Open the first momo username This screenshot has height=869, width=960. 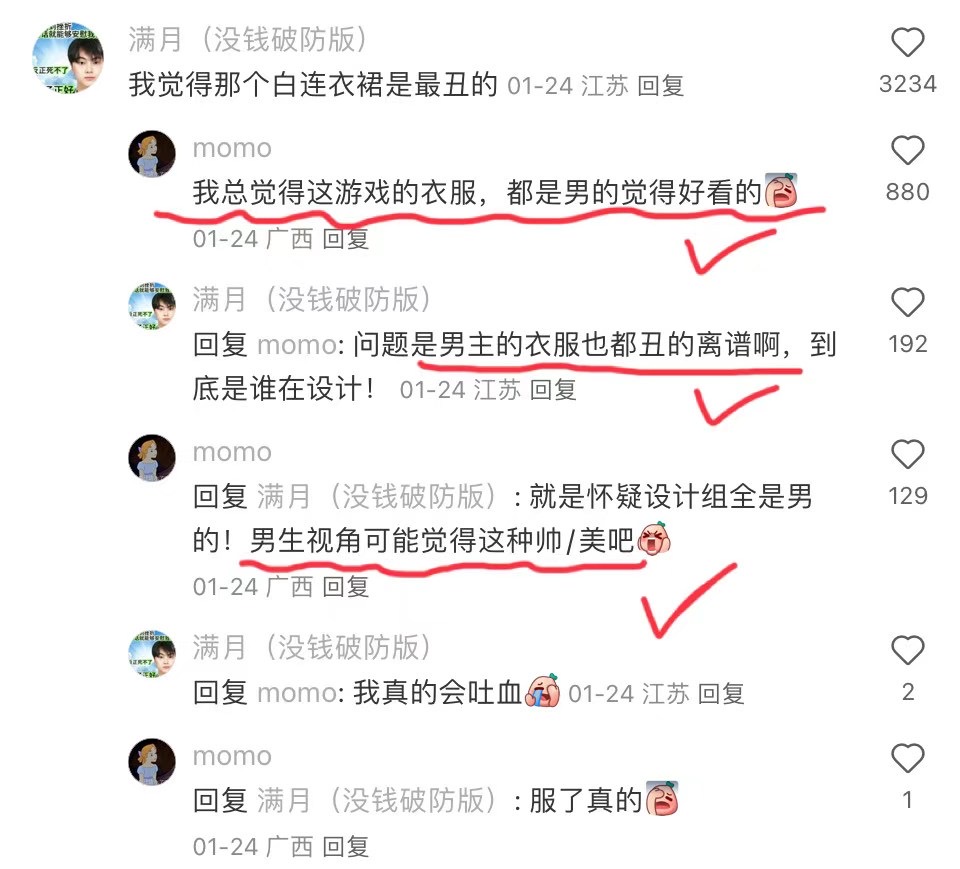232,148
